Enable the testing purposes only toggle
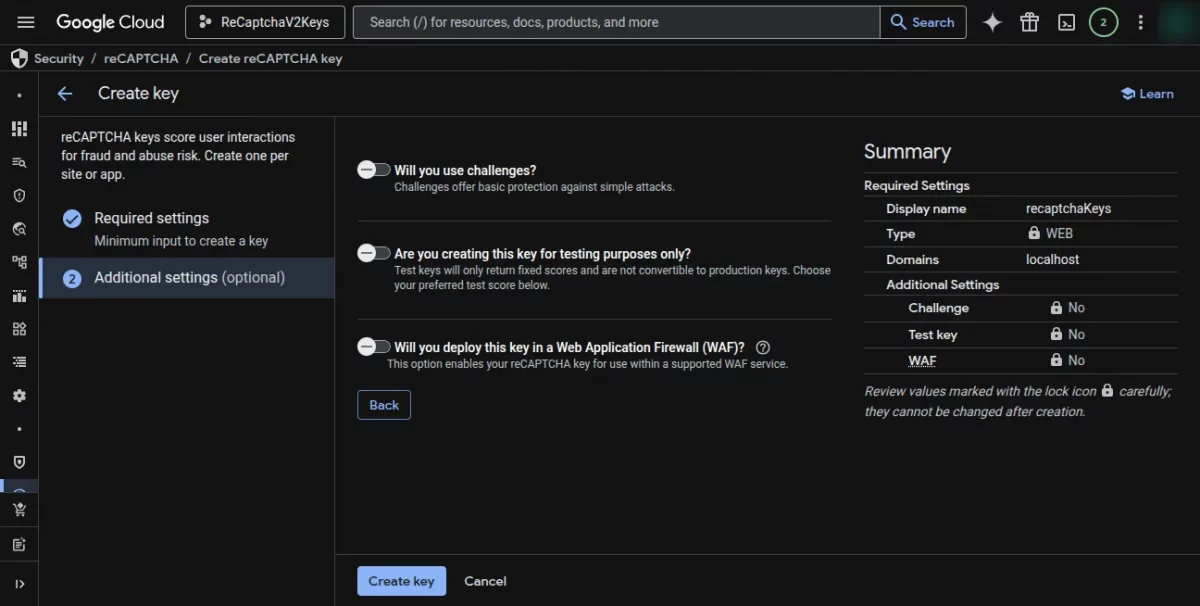The height and width of the screenshot is (606, 1200). tap(374, 253)
